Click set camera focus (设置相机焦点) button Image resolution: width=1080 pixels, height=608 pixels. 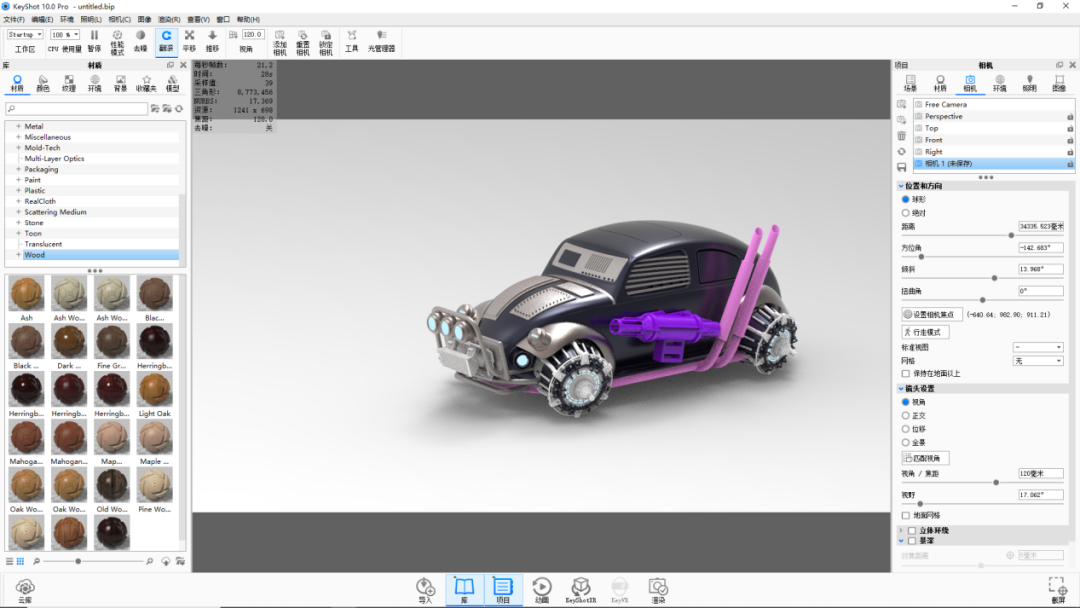pos(931,314)
